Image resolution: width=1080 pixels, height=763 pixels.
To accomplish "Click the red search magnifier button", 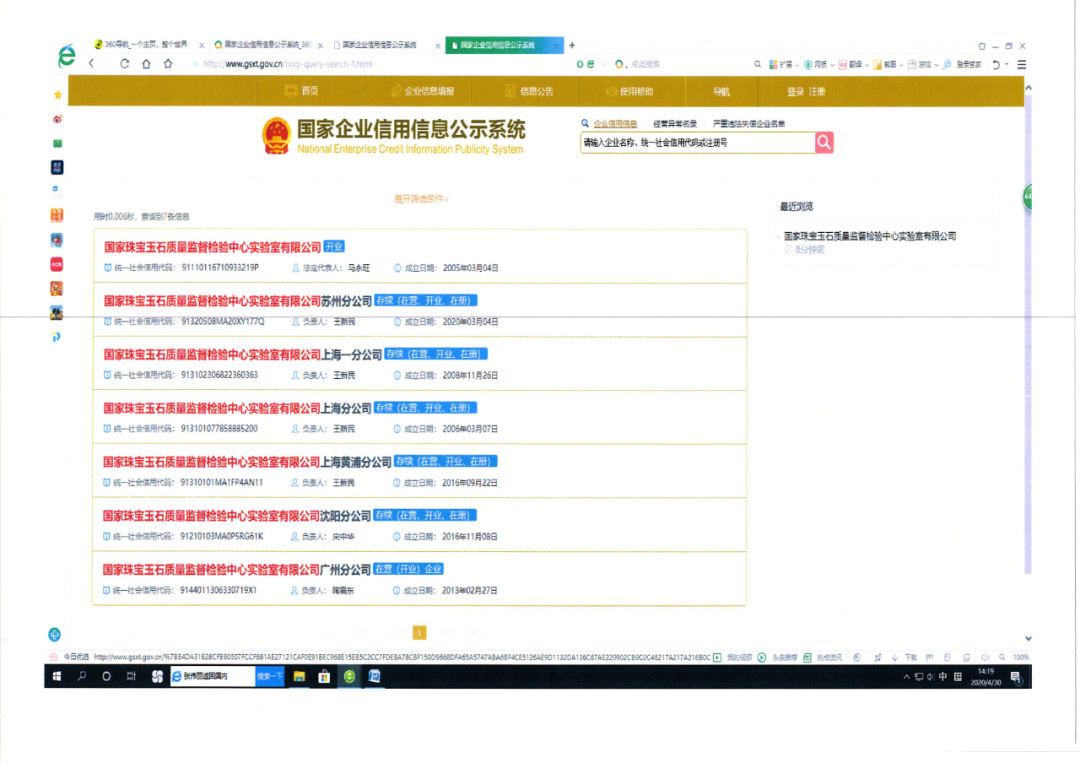I will pos(824,143).
